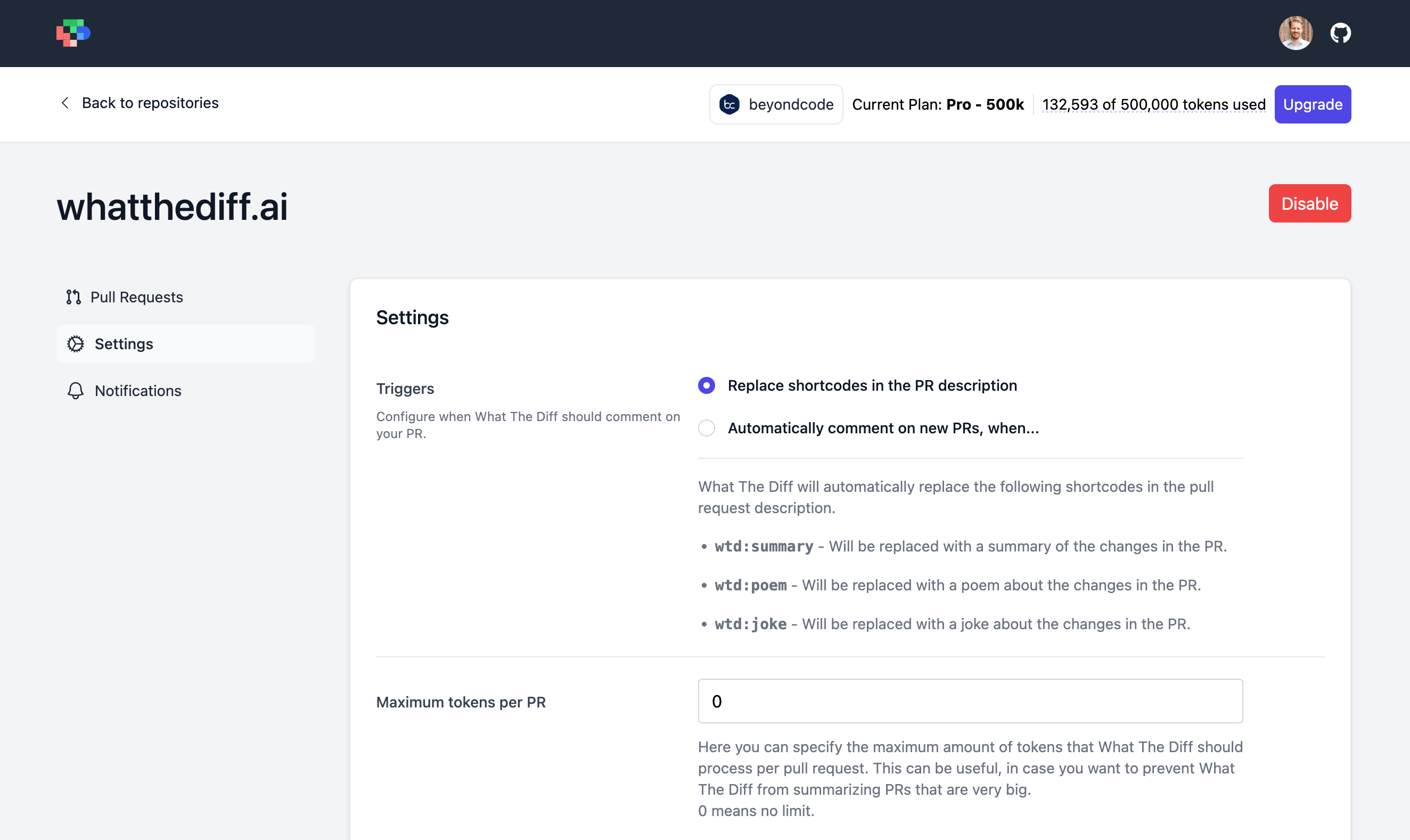The image size is (1410, 840).
Task: Go back to repositories
Action: pyautogui.click(x=140, y=103)
